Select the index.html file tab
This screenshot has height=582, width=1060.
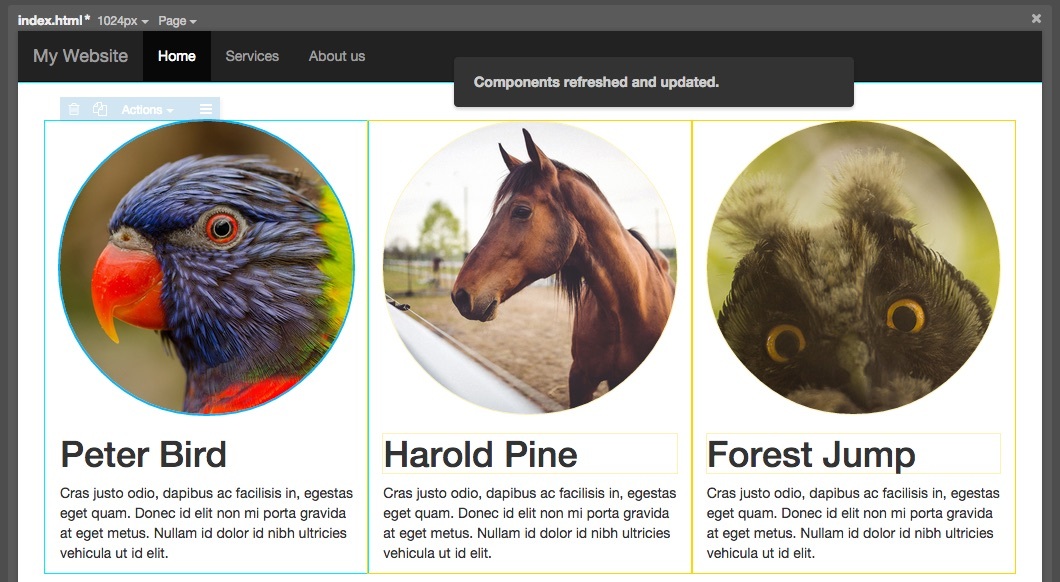(x=53, y=20)
